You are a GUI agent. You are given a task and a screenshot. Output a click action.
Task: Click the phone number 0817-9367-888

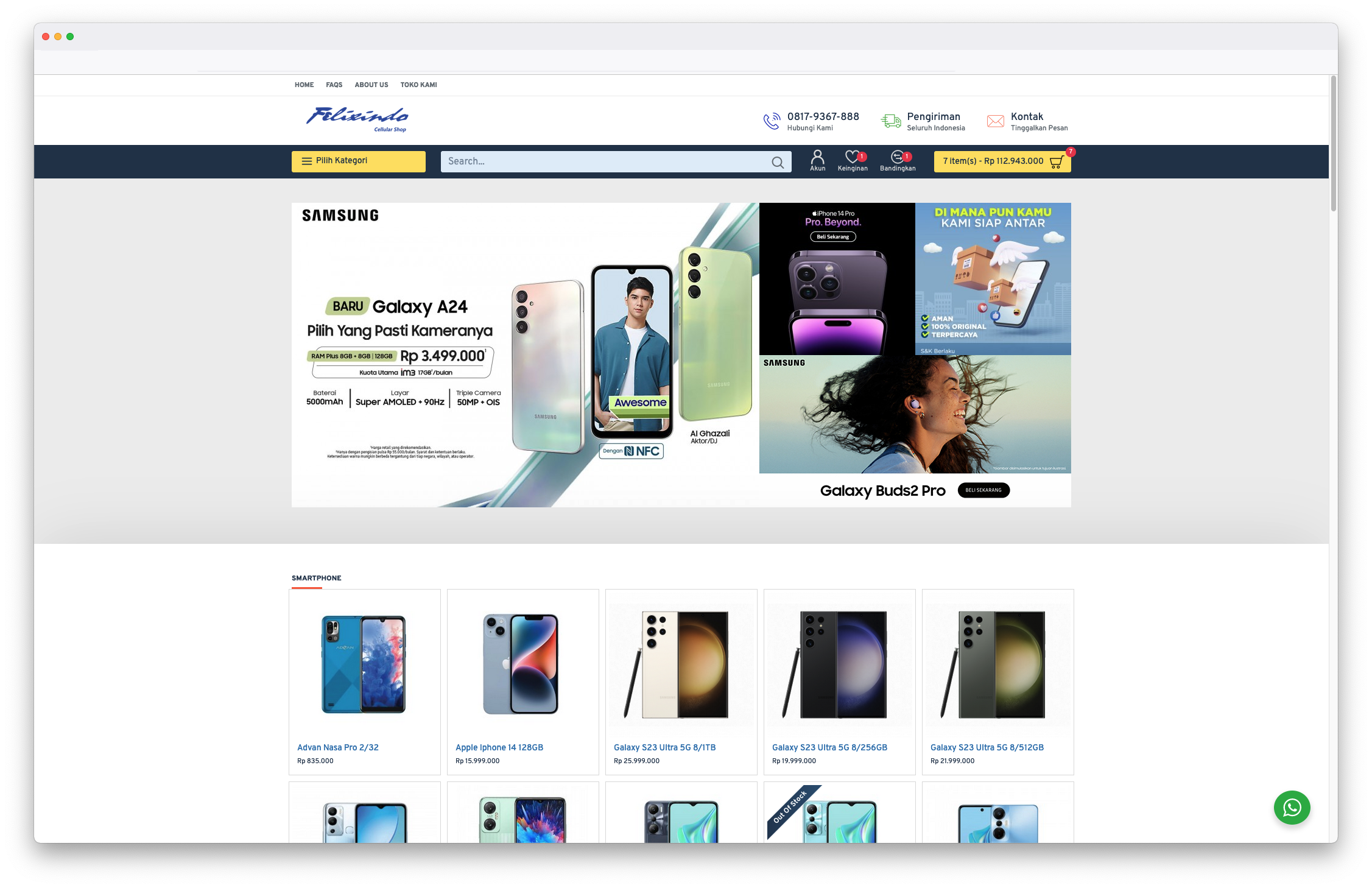[x=823, y=116]
